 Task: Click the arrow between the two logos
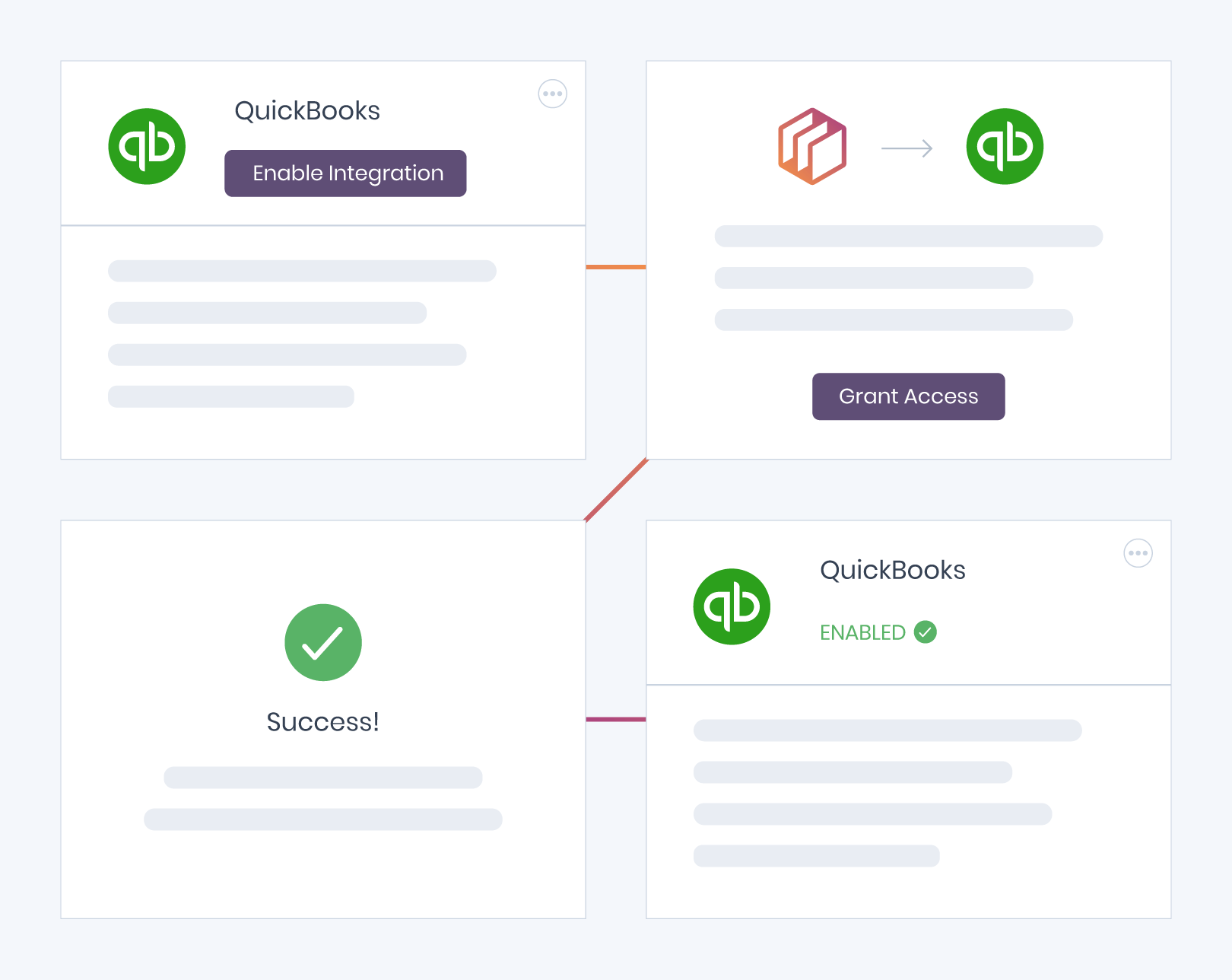coord(907,148)
